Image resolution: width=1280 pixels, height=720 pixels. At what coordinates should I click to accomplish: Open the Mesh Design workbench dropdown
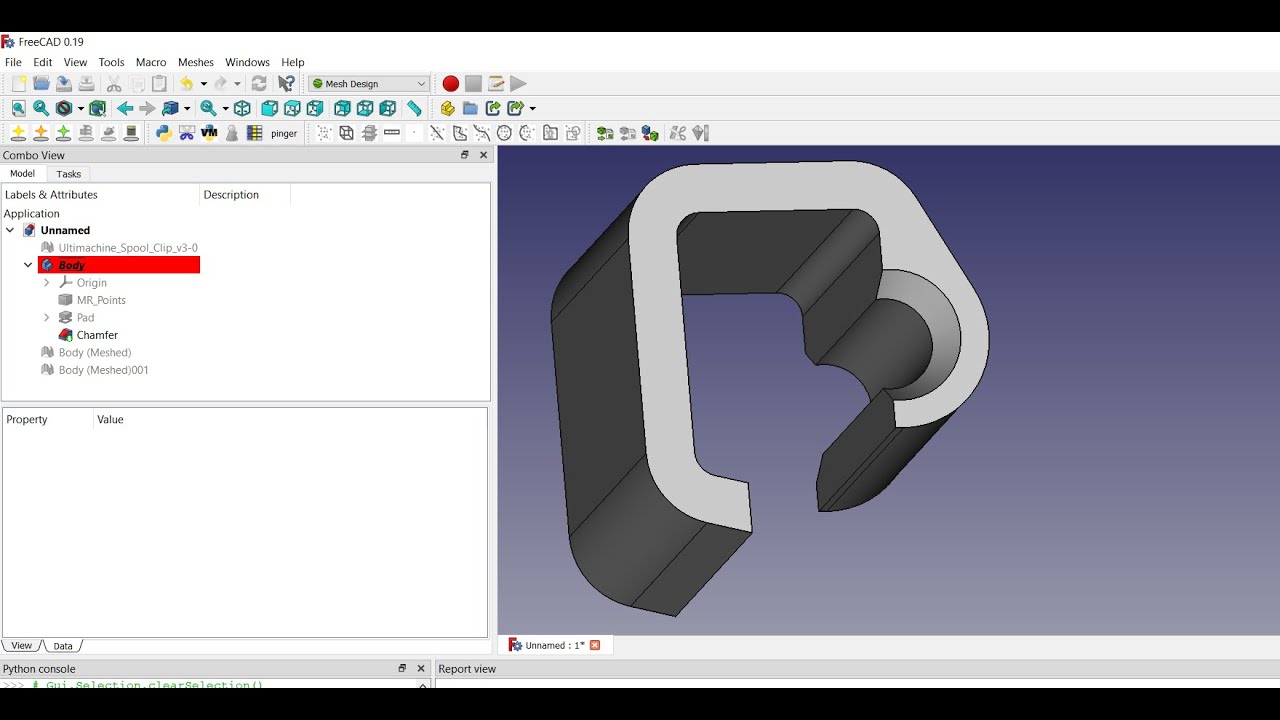coord(369,84)
